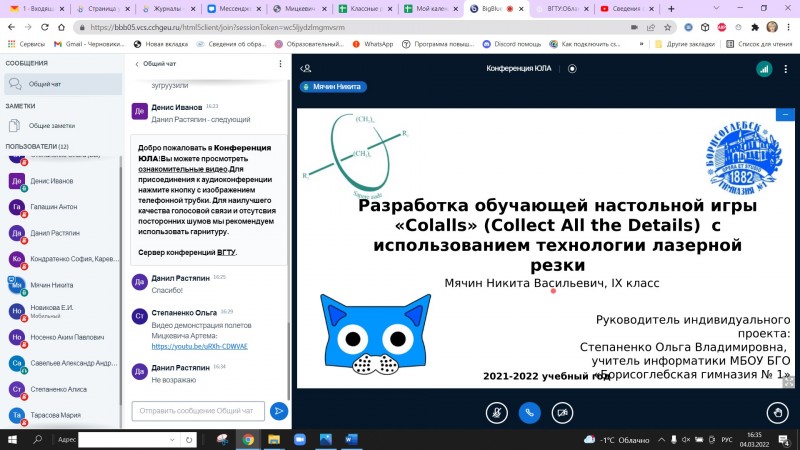Check the green connection status icon
The image size is (800, 450).
point(763,68)
